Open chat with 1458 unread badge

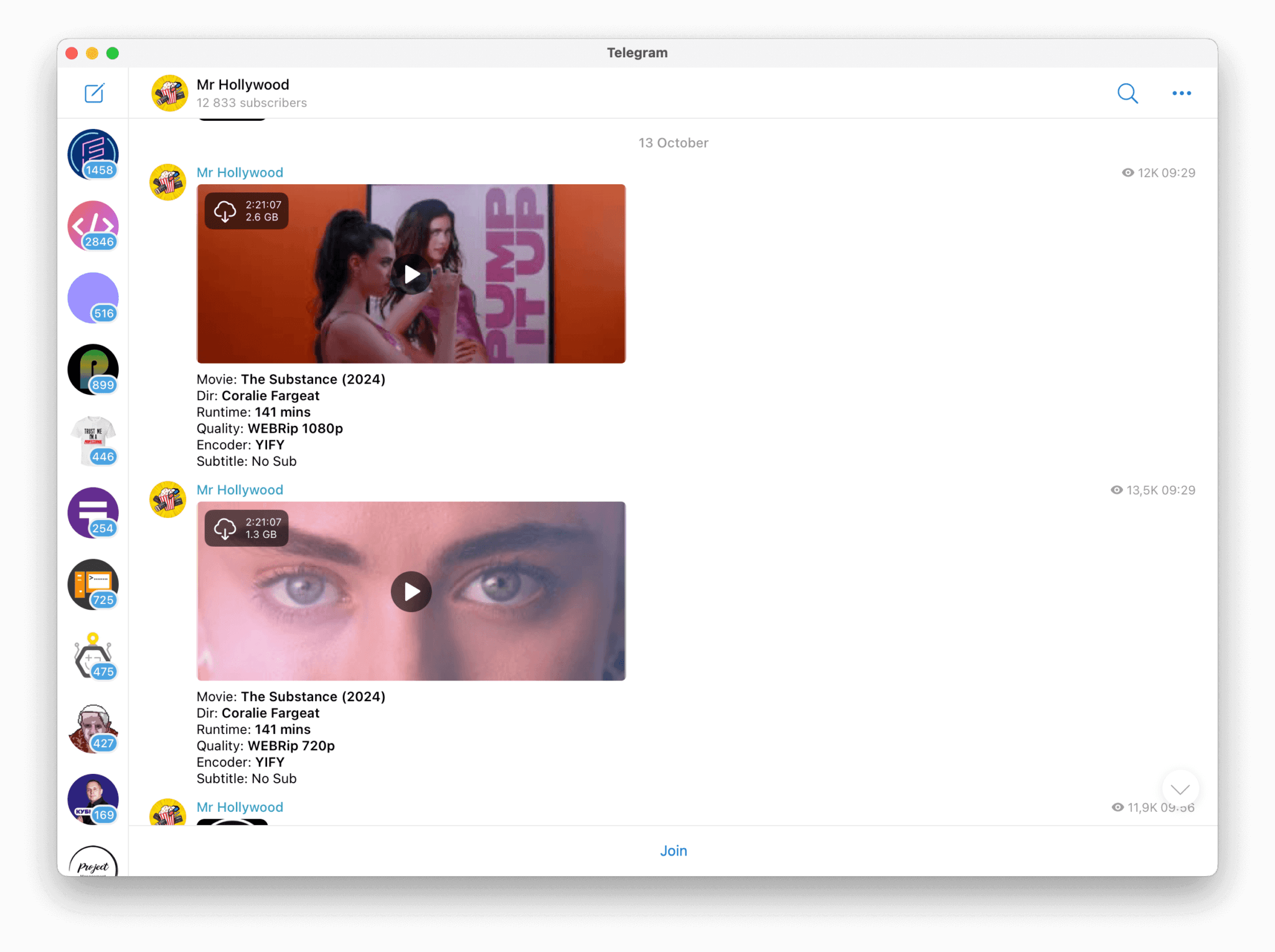click(93, 154)
